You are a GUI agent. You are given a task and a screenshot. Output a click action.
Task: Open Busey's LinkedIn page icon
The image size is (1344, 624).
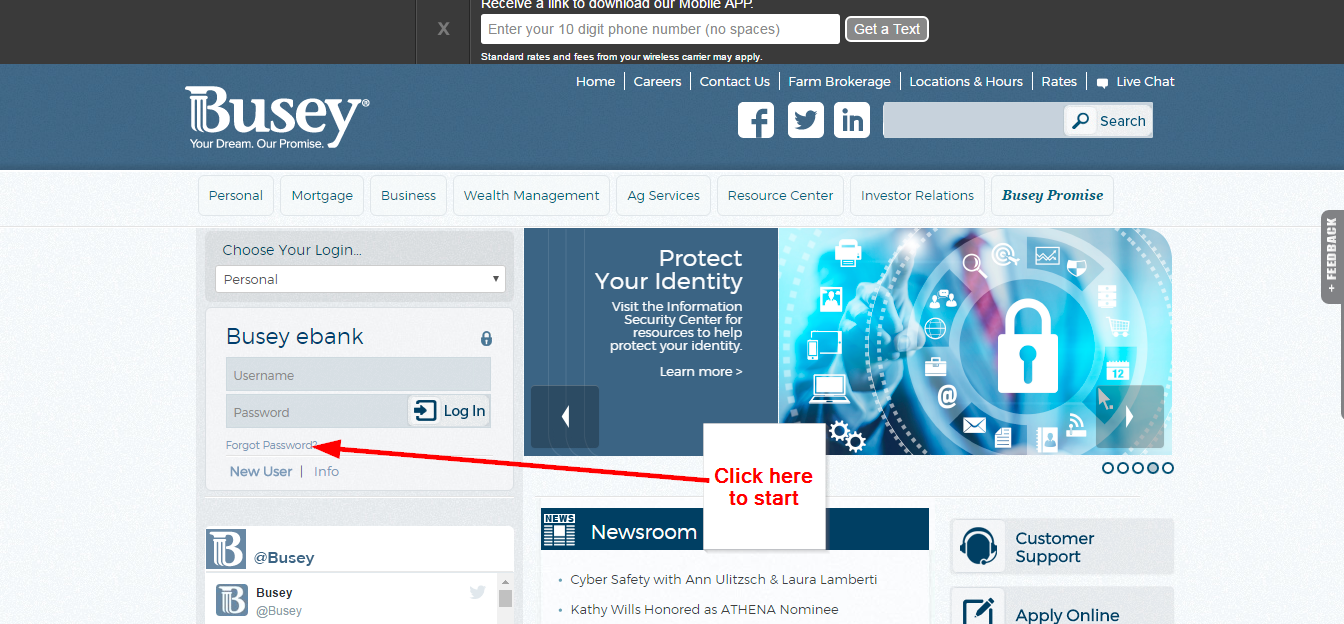click(853, 120)
